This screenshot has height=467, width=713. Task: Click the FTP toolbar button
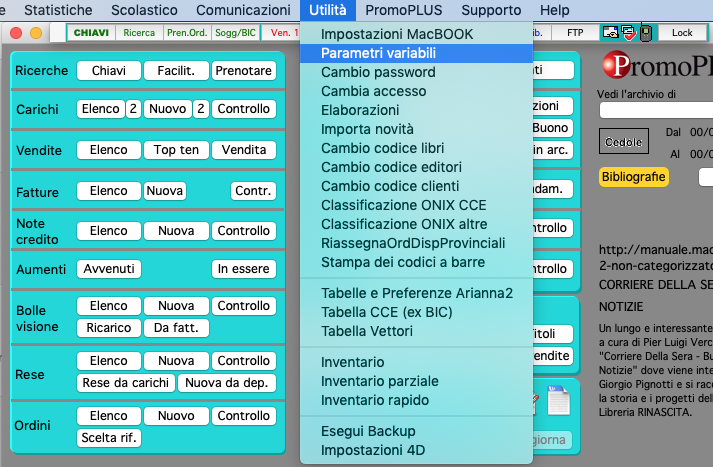pyautogui.click(x=575, y=33)
